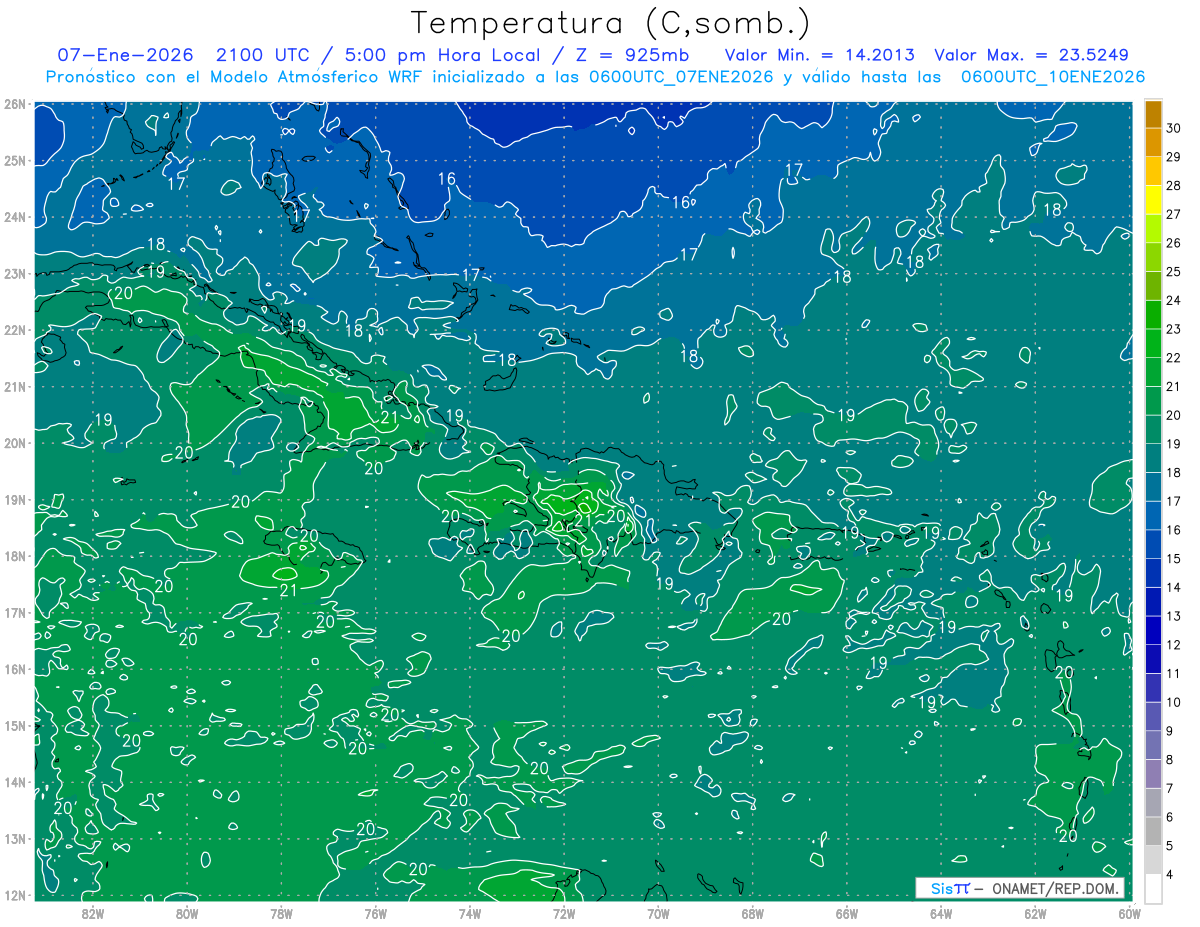Click the longitude axis label 64W
The height and width of the screenshot is (927, 1200).
tap(941, 914)
